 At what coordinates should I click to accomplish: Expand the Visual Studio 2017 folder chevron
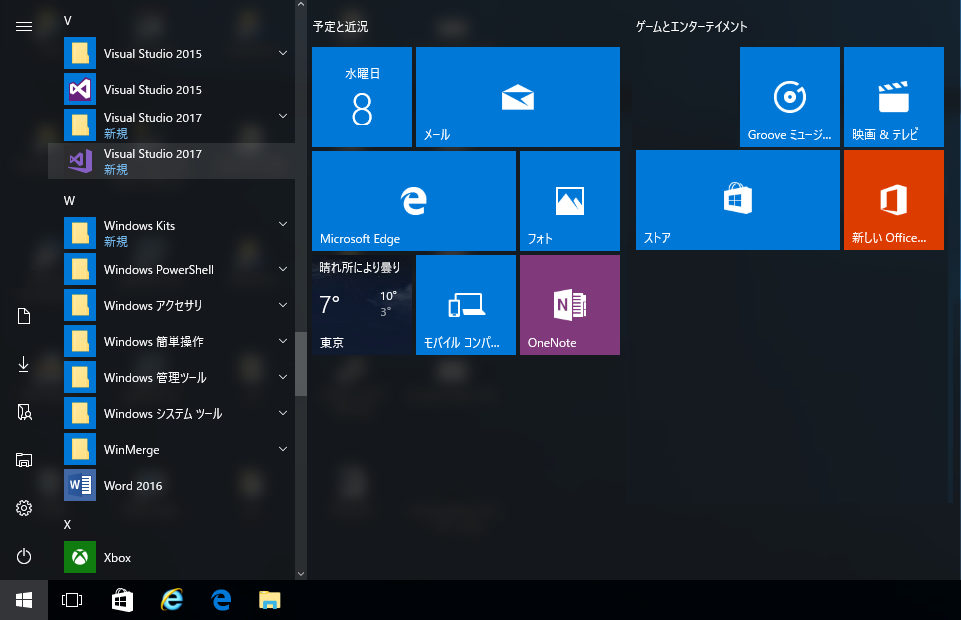pyautogui.click(x=283, y=116)
